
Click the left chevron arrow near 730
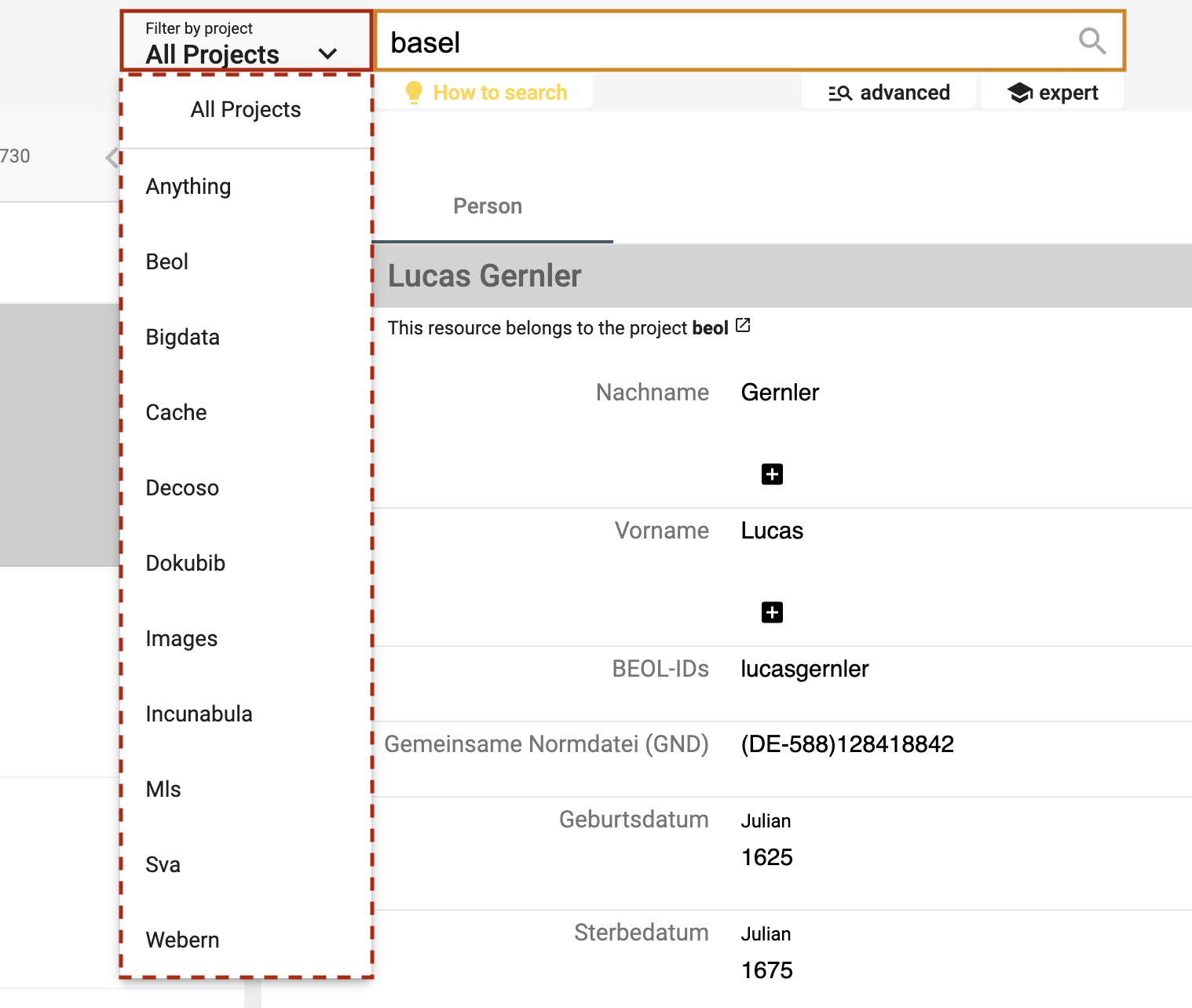click(x=113, y=156)
